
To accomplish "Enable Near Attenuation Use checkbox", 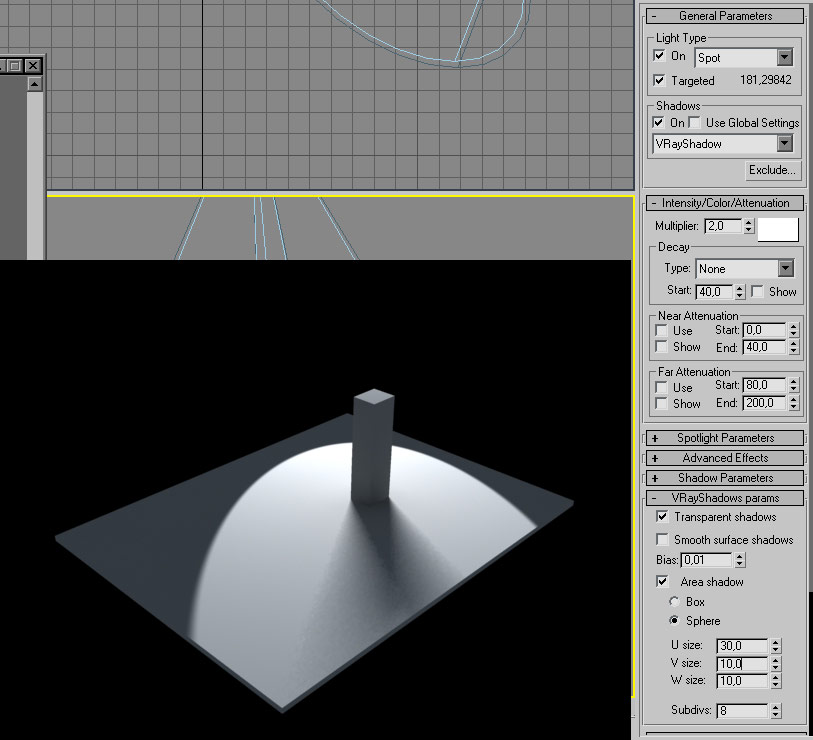I will [661, 330].
